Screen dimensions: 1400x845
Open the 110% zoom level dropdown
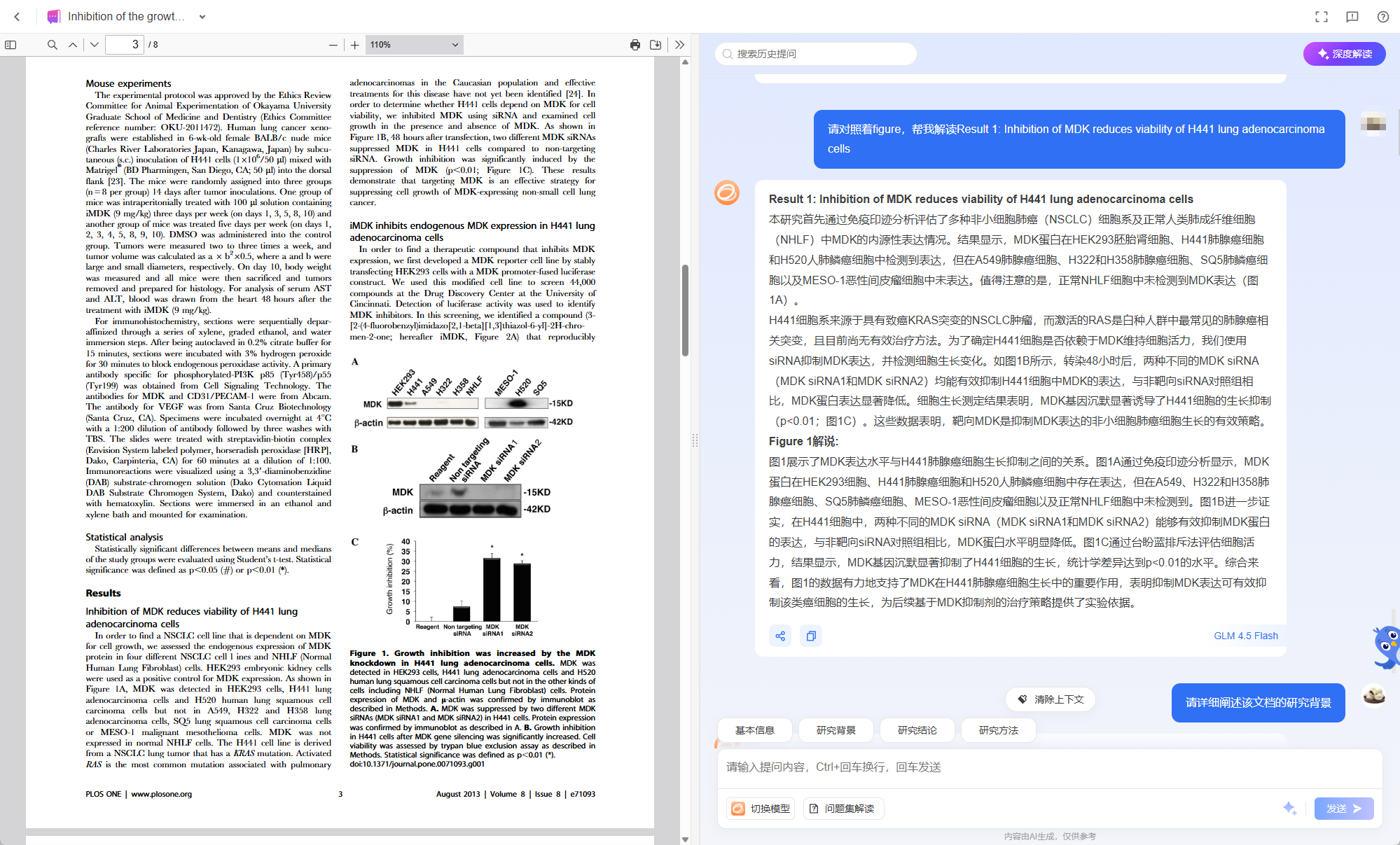[x=414, y=45]
